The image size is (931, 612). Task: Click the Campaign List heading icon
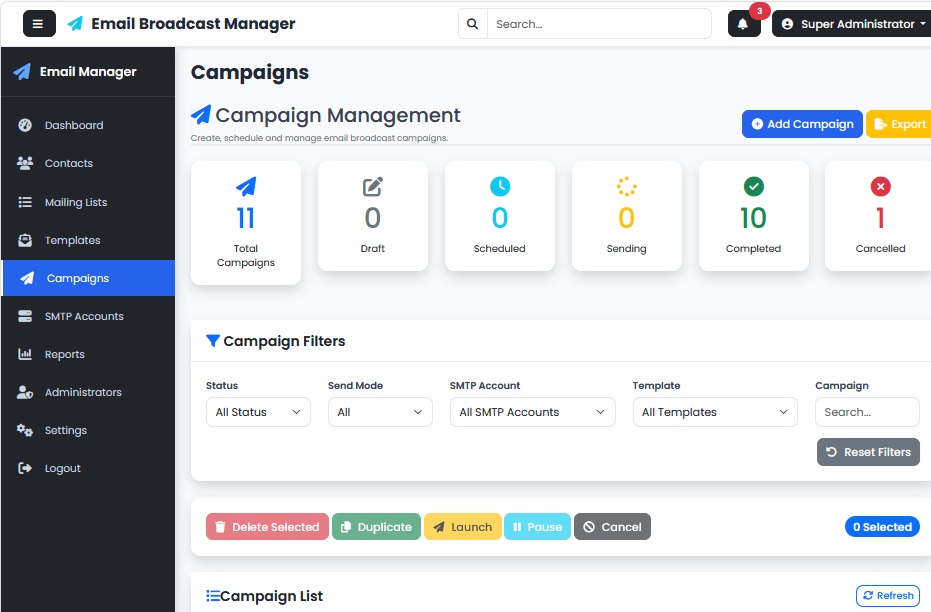point(213,595)
